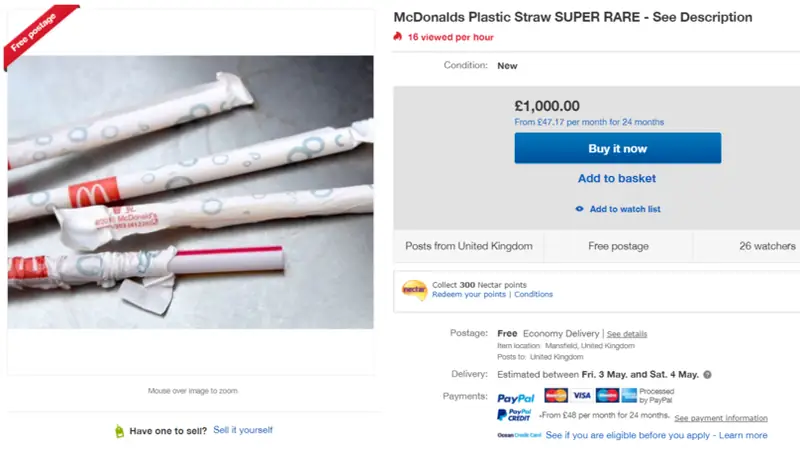Click the credit card eligibility Learn more link

(743, 435)
